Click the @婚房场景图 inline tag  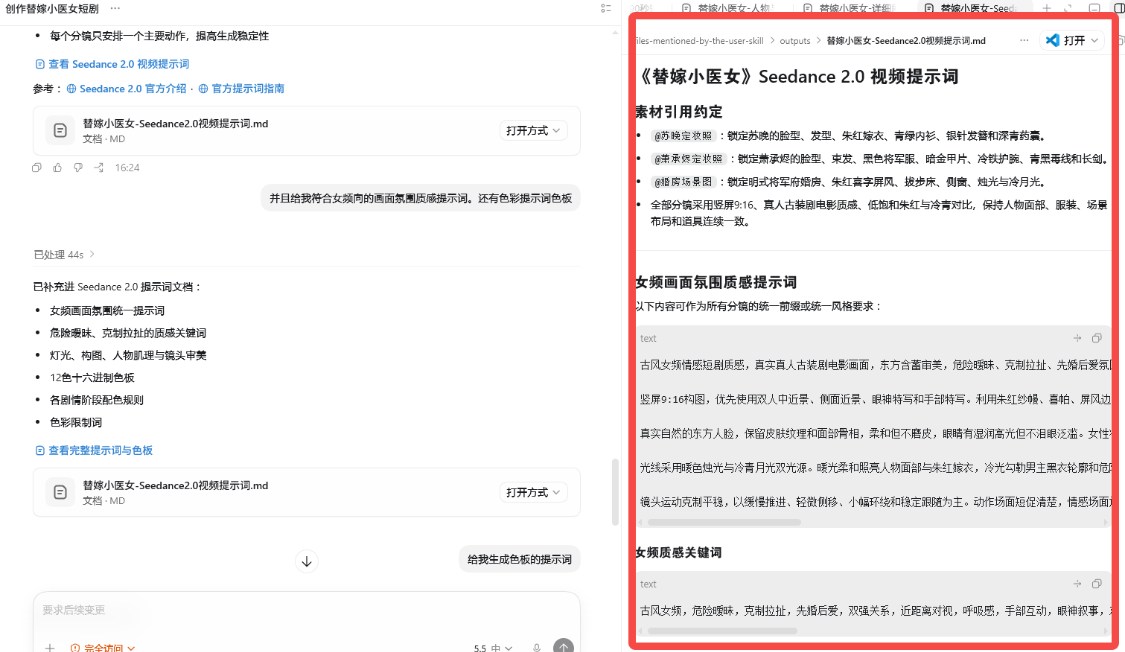click(x=683, y=182)
